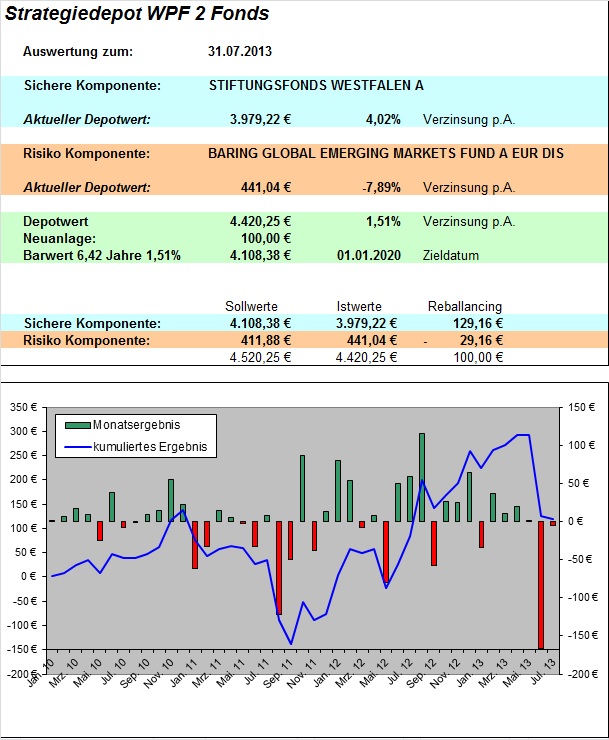This screenshot has width=609, height=740.
Task: Select the Reballancing column header
Action: 465,306
